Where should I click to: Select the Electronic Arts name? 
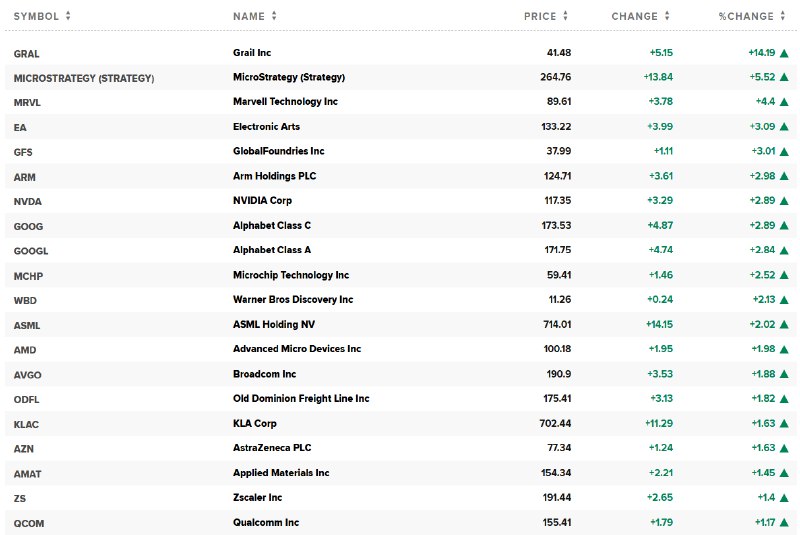266,126
